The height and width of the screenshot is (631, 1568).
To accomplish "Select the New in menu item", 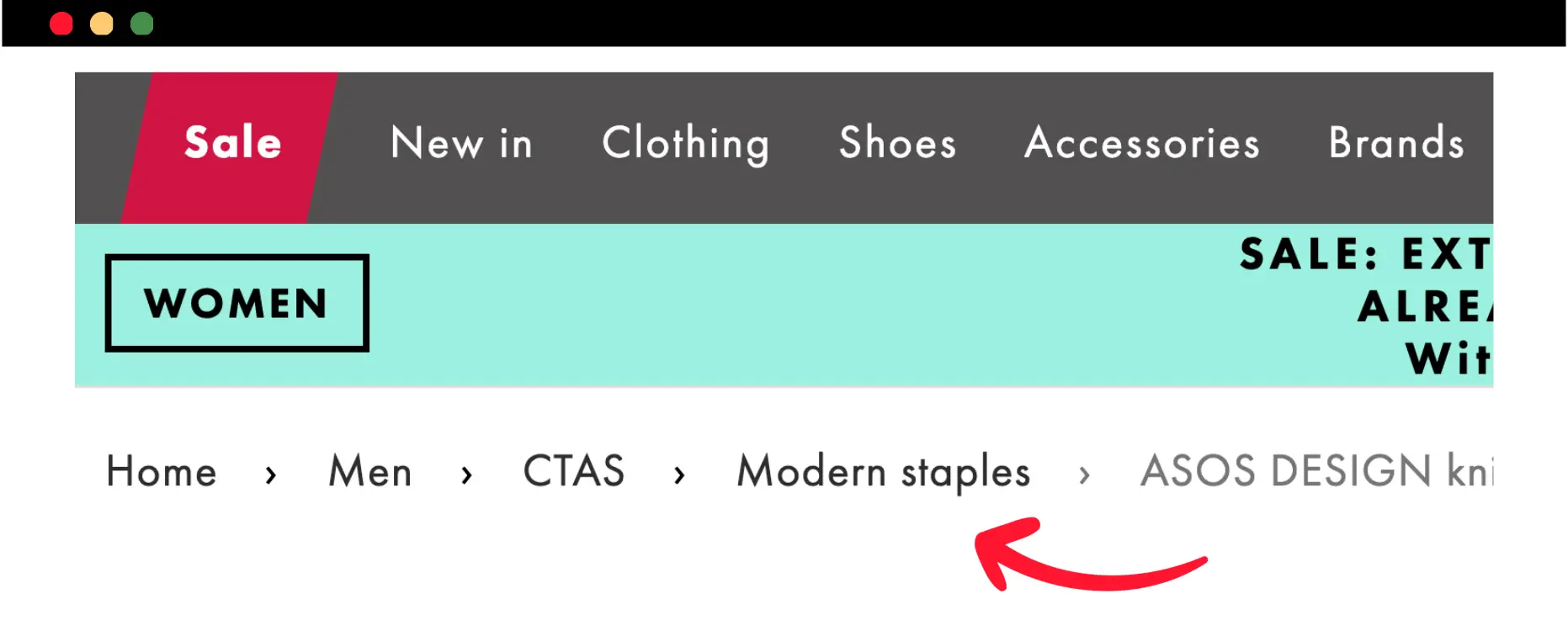I will point(461,143).
